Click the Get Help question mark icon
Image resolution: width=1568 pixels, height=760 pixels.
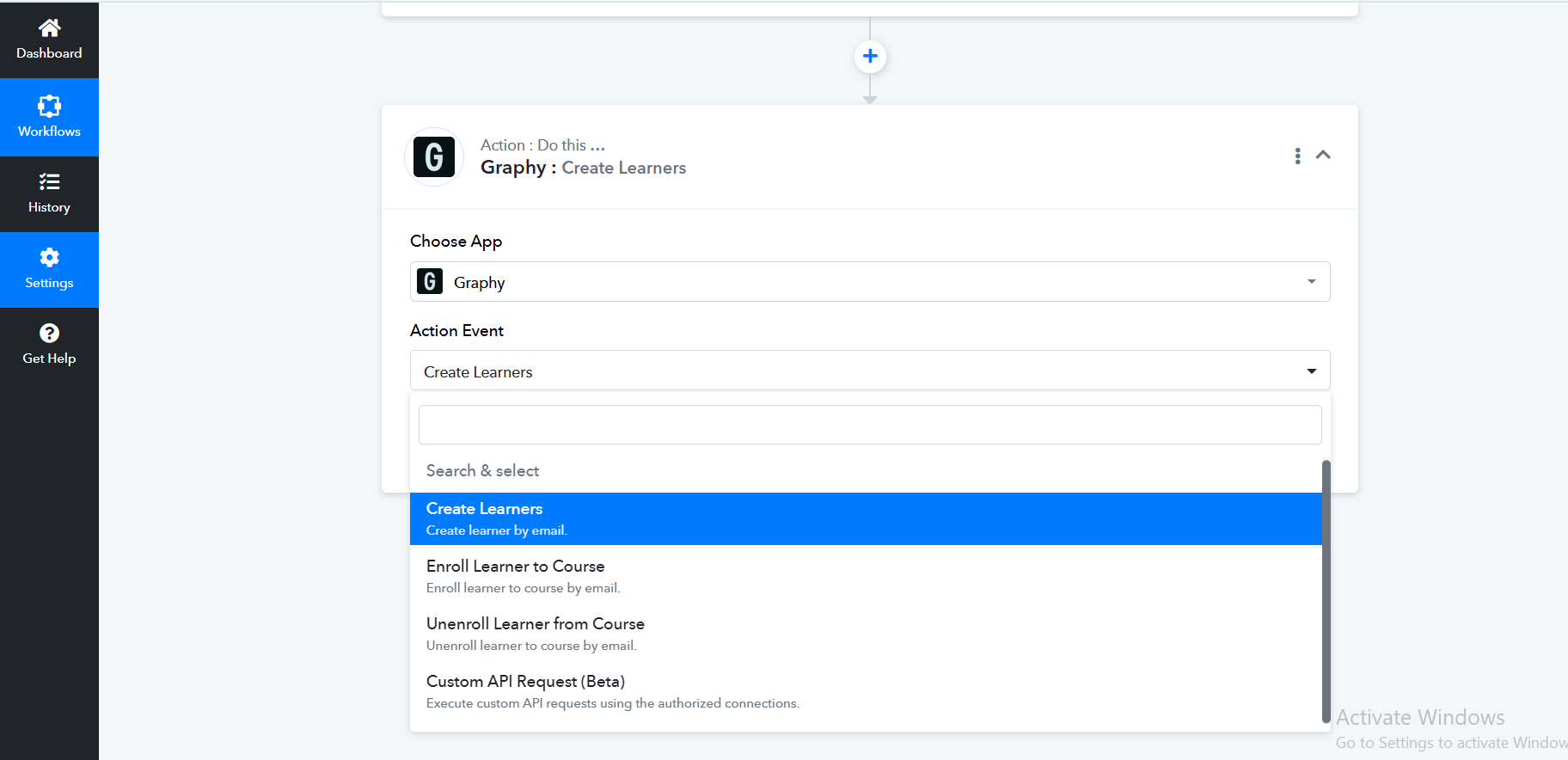(x=49, y=333)
